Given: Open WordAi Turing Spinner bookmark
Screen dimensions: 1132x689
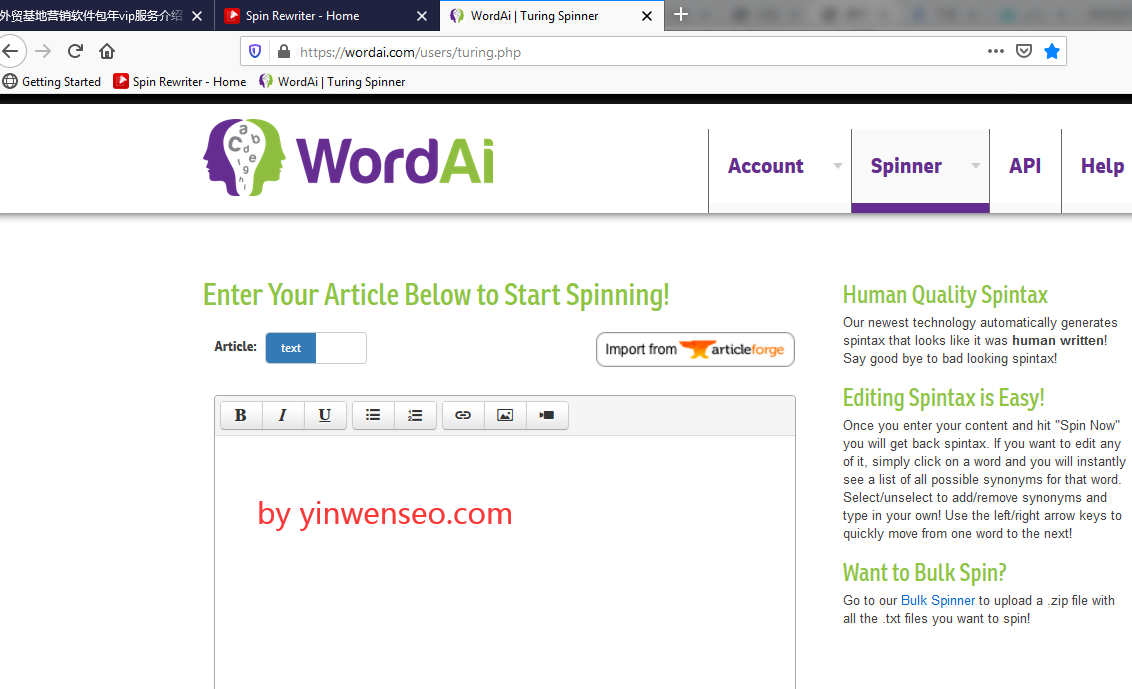Looking at the screenshot, I should [x=332, y=82].
